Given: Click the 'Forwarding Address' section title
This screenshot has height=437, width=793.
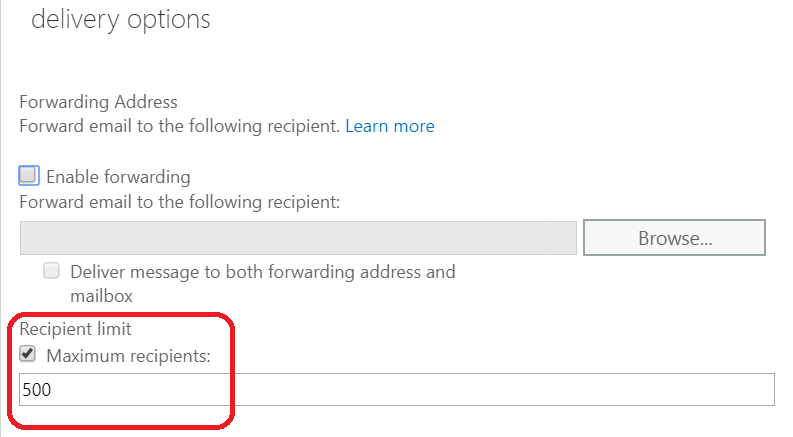Looking at the screenshot, I should [98, 102].
